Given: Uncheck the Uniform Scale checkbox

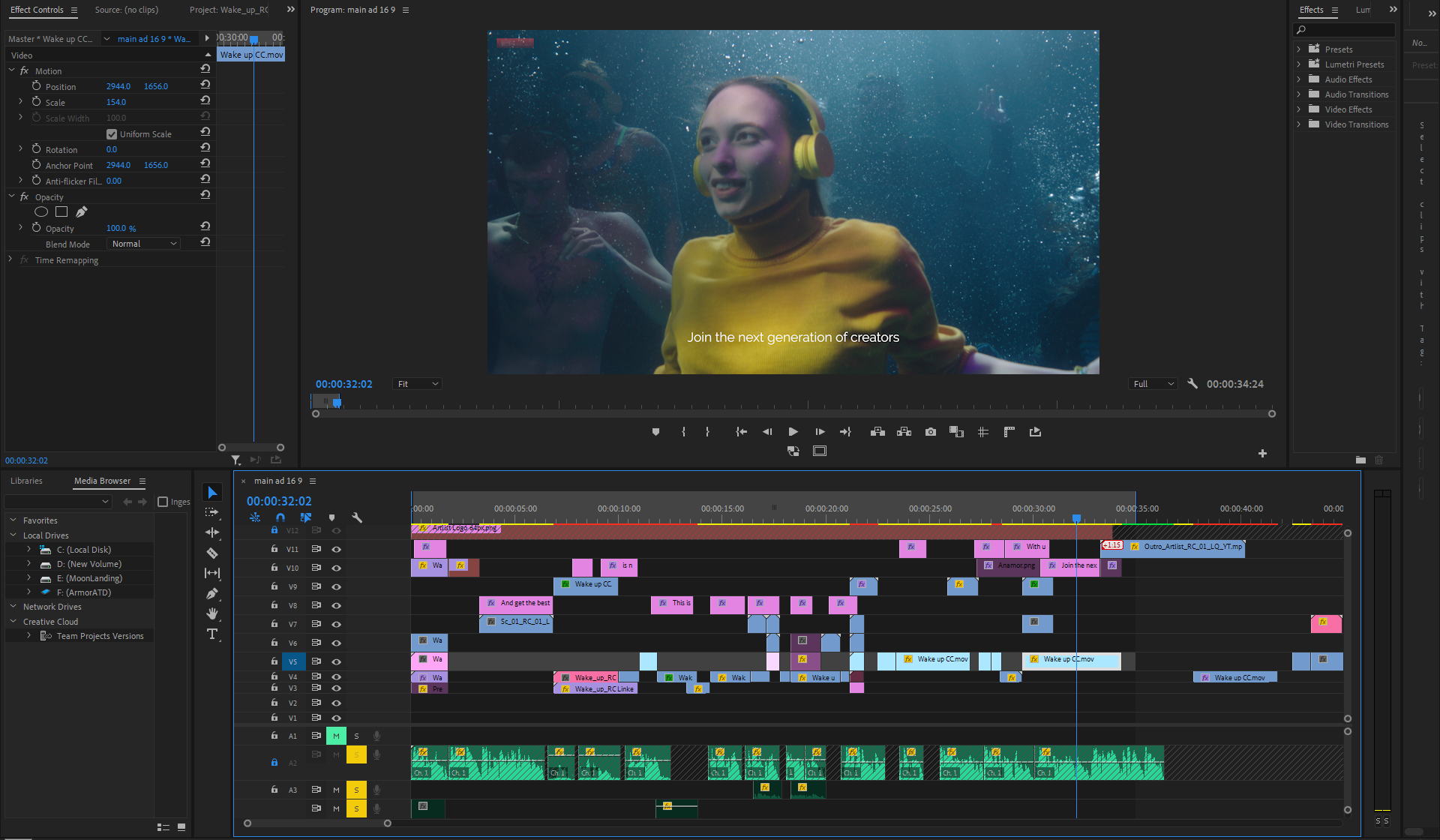Looking at the screenshot, I should pyautogui.click(x=112, y=134).
